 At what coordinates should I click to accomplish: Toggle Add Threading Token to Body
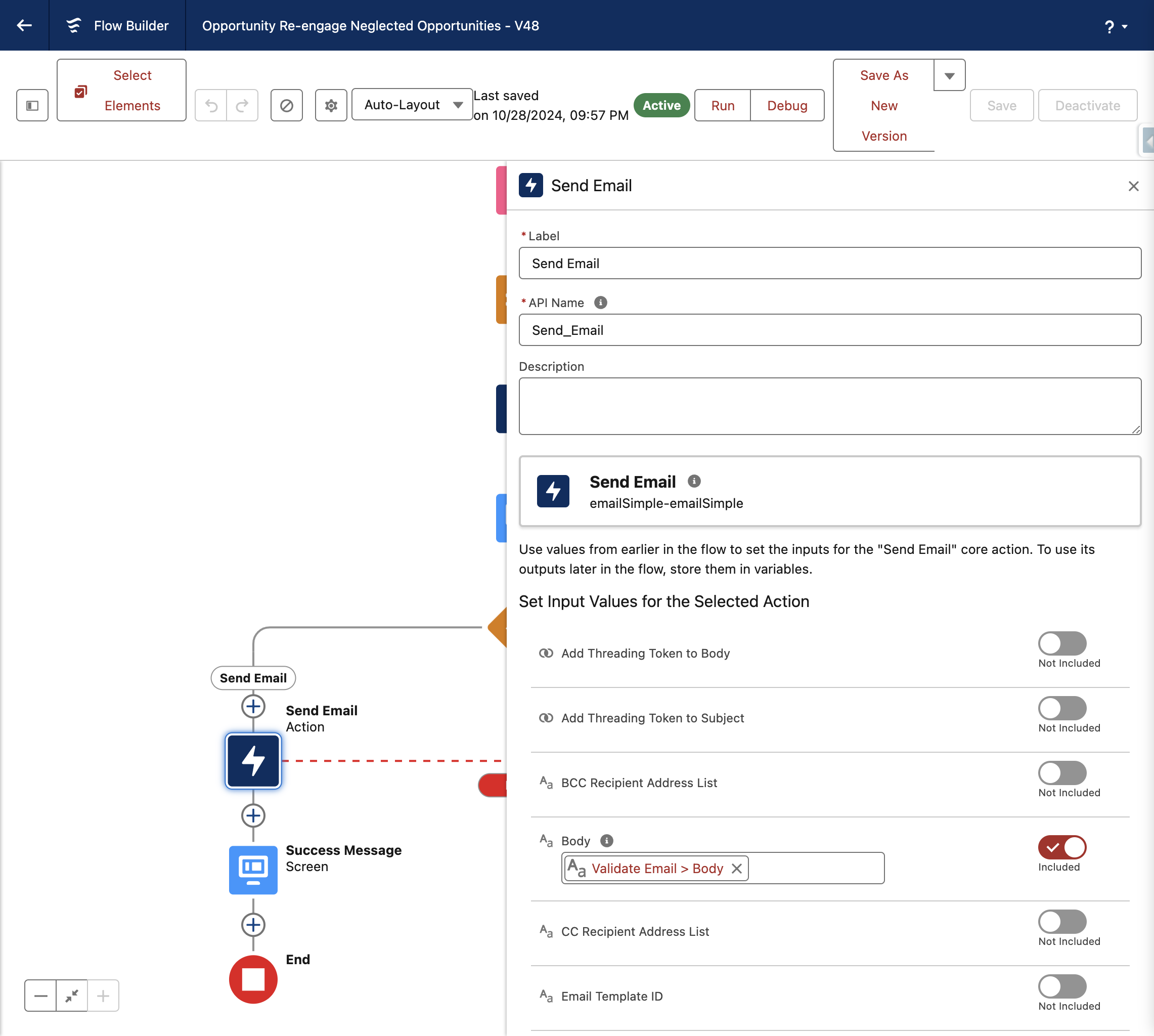coord(1062,643)
